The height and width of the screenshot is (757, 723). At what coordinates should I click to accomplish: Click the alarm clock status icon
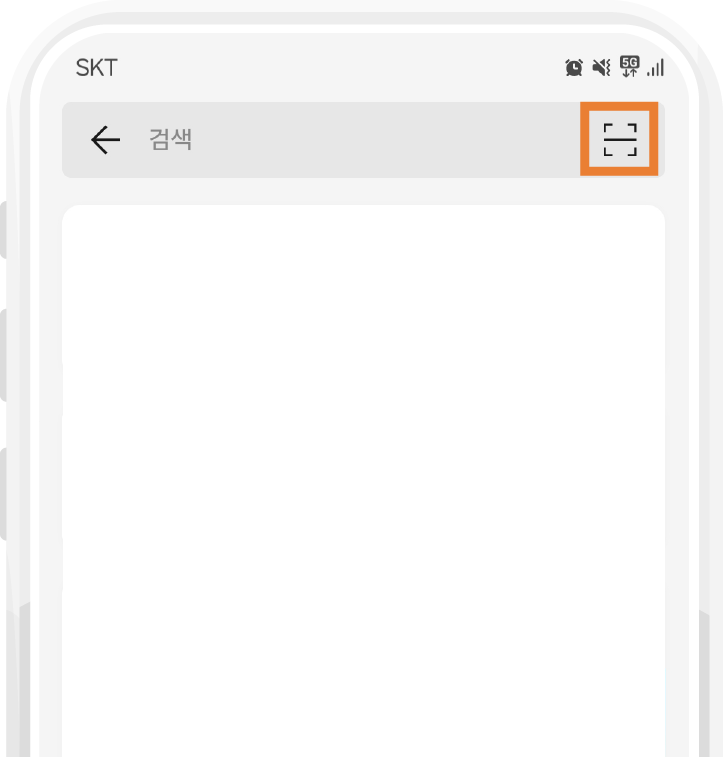pos(574,67)
